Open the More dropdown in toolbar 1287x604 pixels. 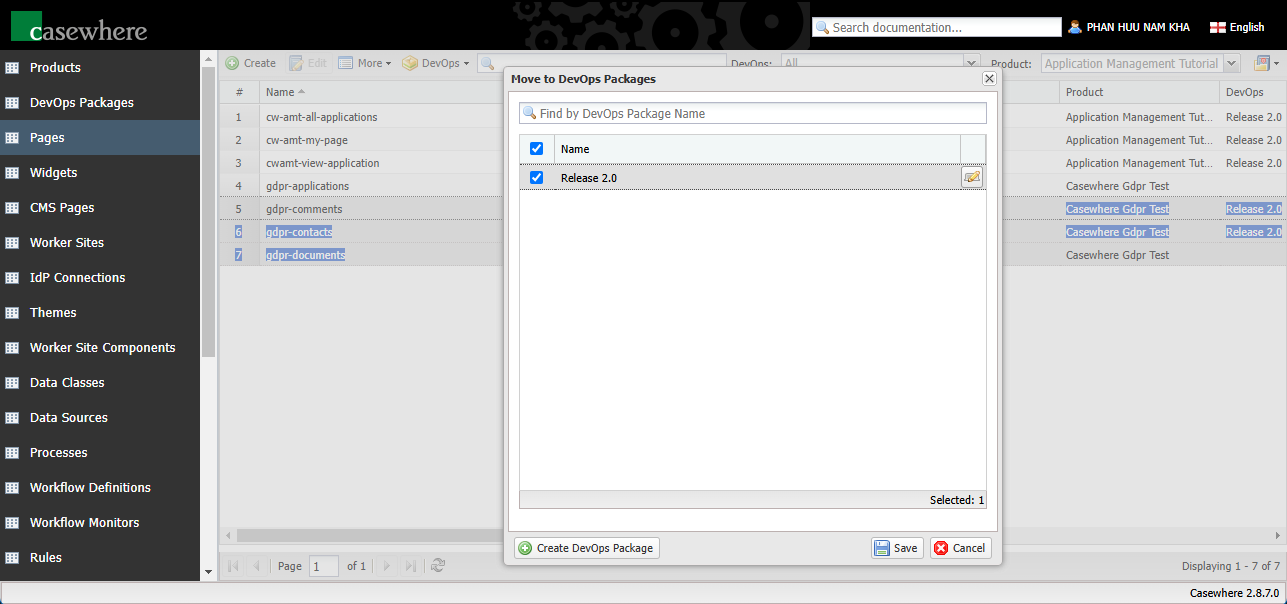365,63
